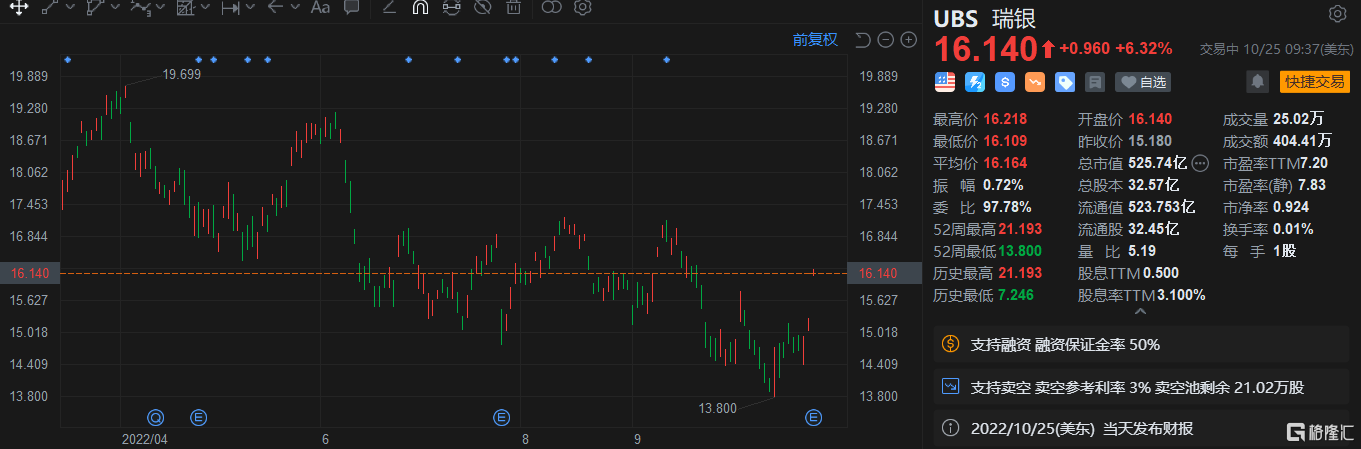The height and width of the screenshot is (449, 1361).
Task: Select the Aa text annotation tool
Action: point(320,8)
